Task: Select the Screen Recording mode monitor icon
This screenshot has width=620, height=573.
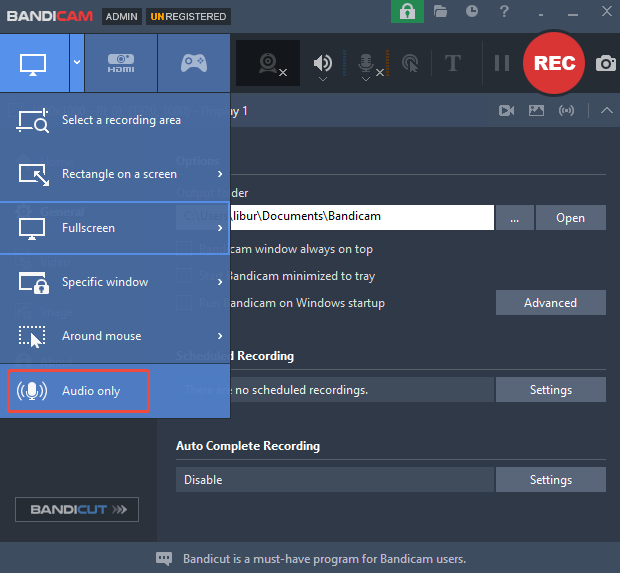Action: coord(33,63)
